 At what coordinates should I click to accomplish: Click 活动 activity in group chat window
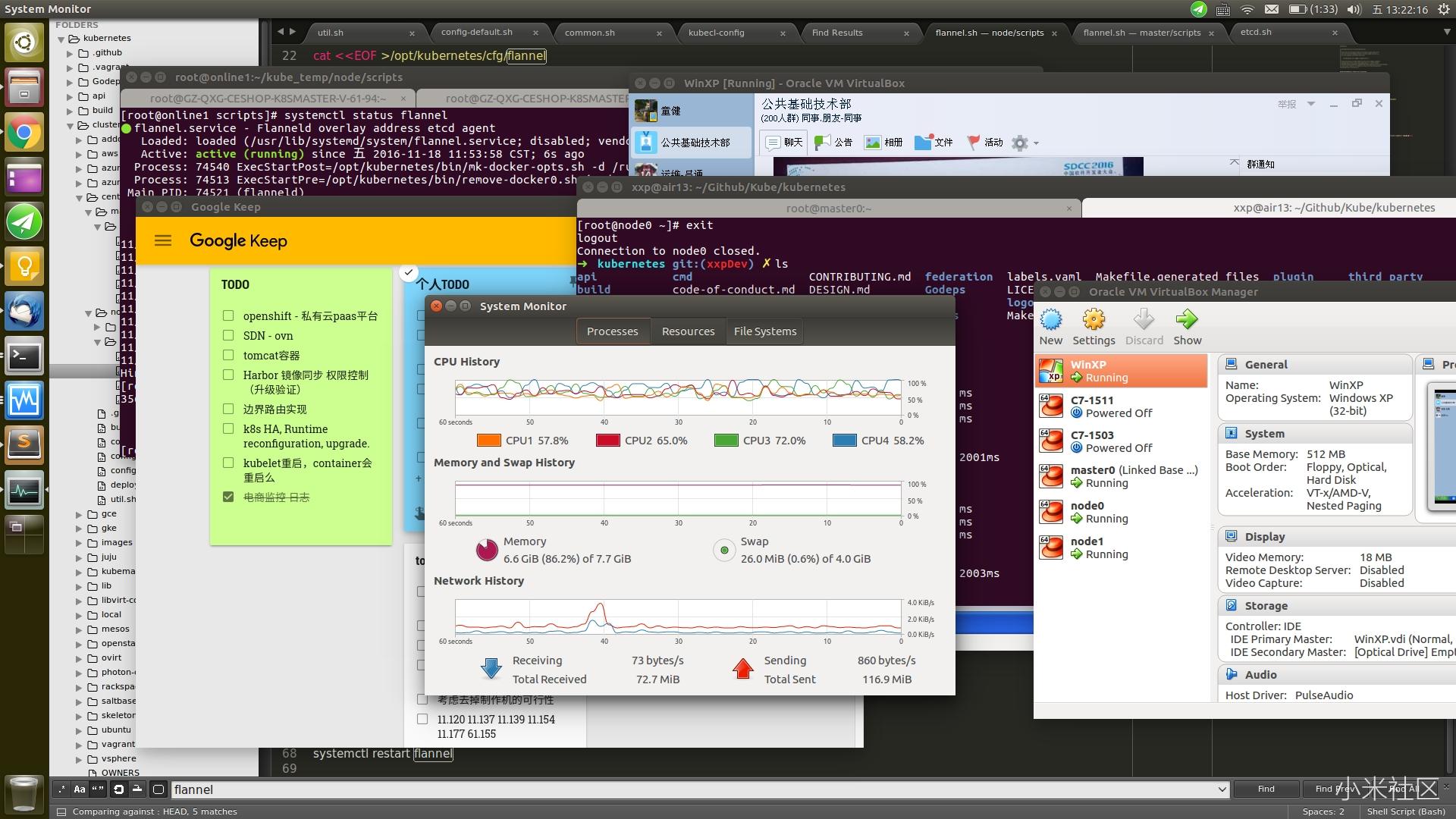point(985,142)
